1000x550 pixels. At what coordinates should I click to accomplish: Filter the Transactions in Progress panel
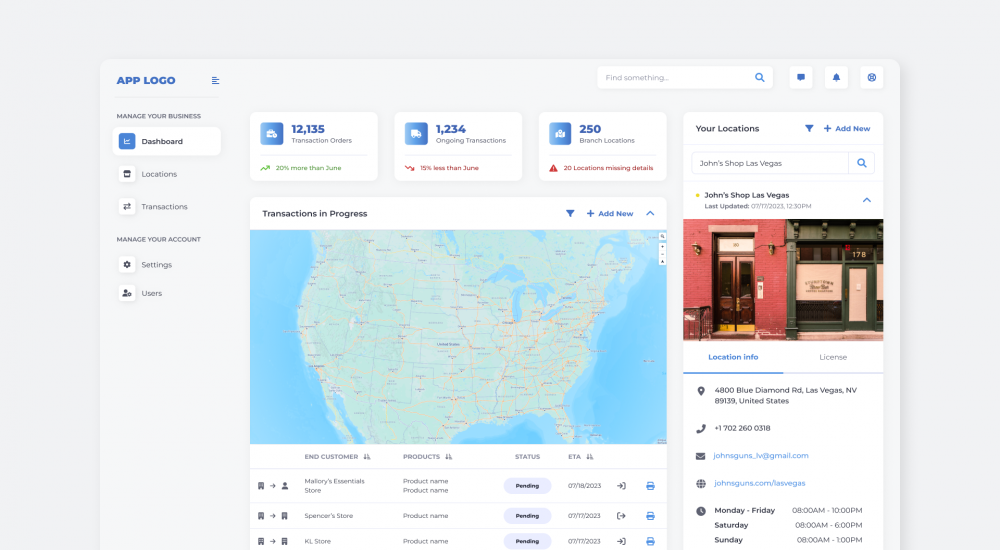point(570,213)
